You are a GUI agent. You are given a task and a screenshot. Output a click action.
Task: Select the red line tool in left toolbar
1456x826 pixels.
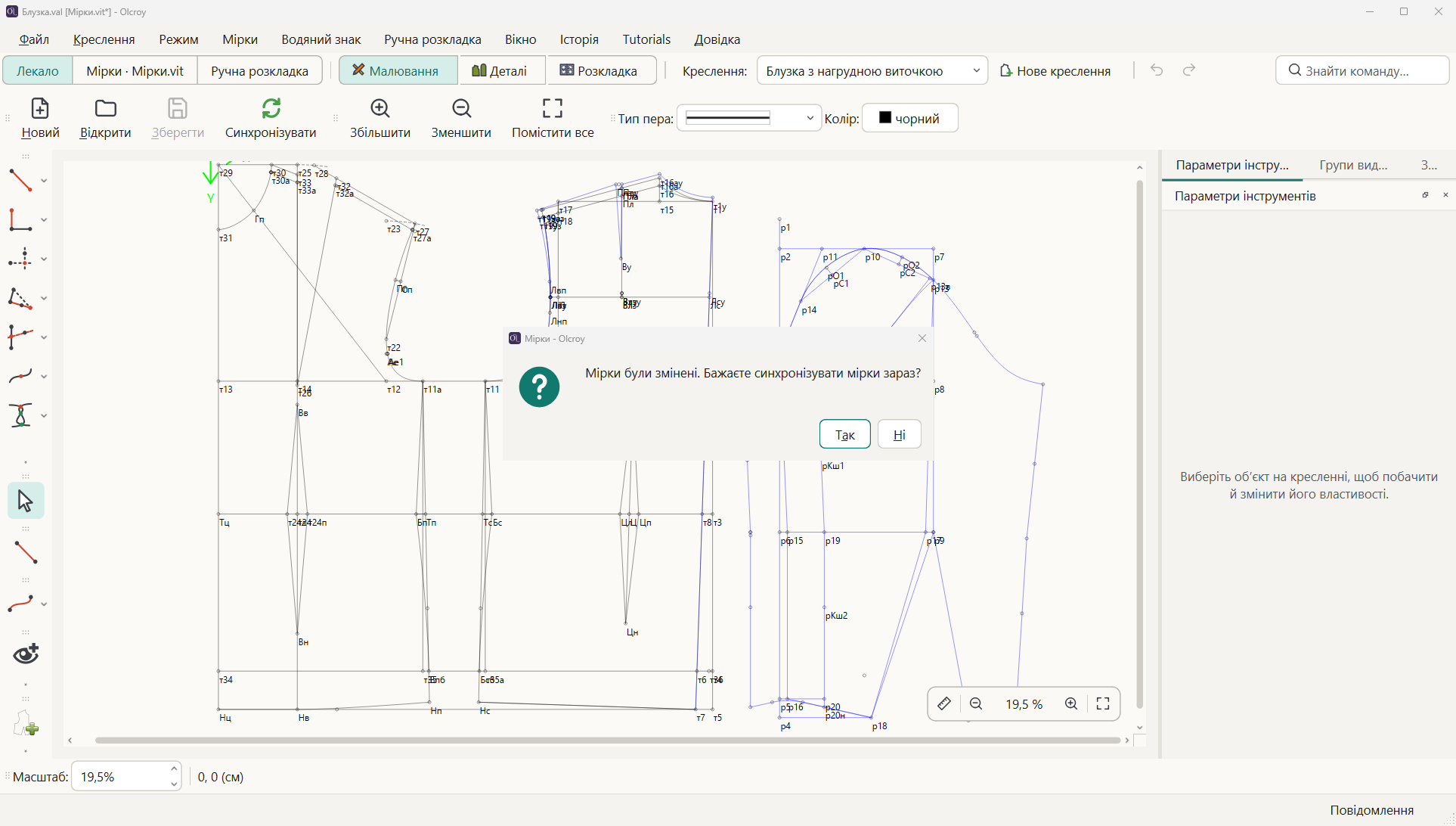pyautogui.click(x=20, y=180)
